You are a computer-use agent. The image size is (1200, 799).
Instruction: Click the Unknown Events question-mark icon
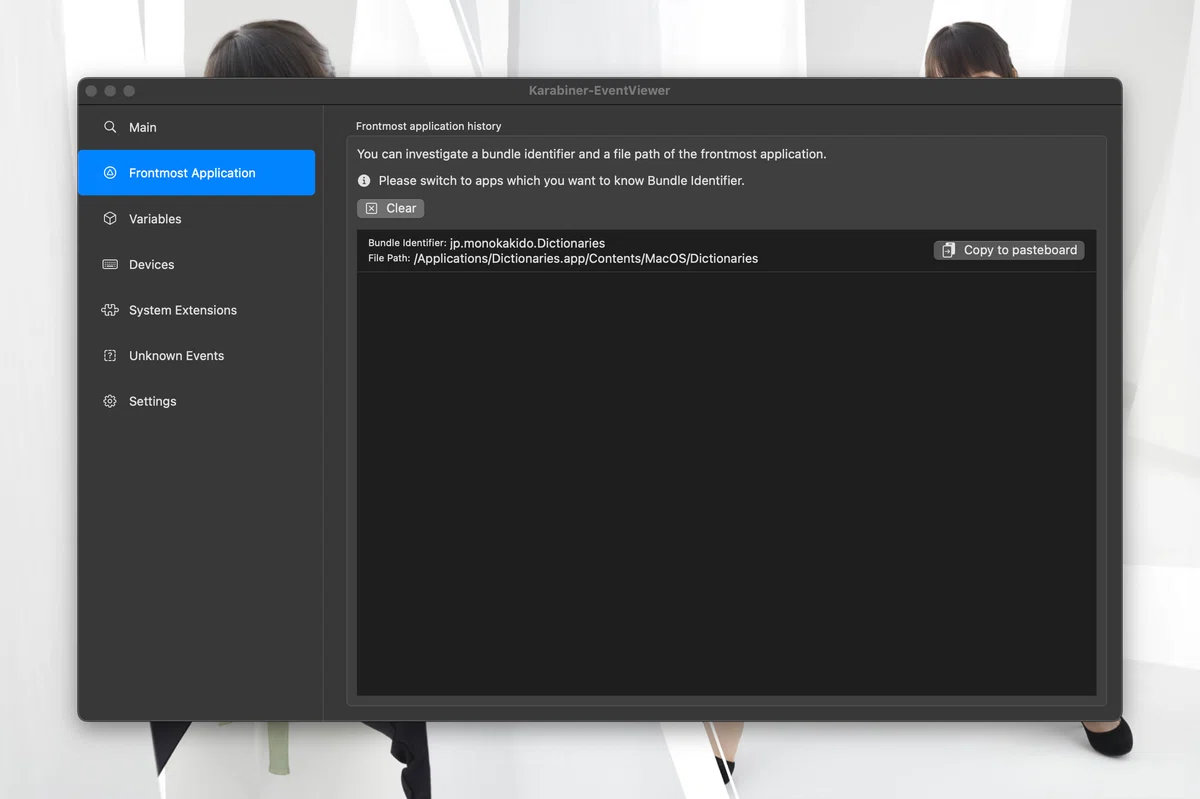[110, 355]
